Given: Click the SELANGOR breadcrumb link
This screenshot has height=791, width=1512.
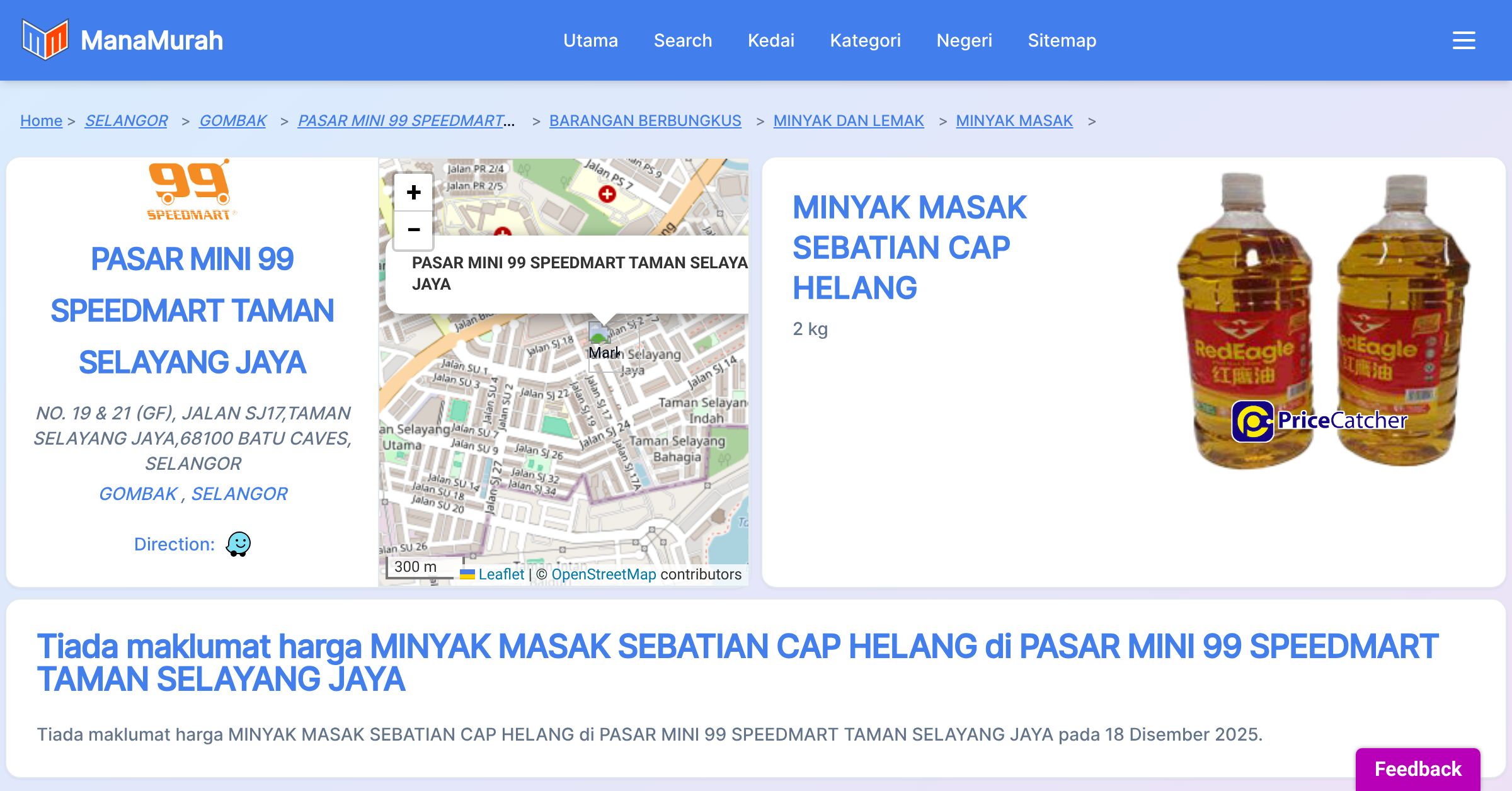Looking at the screenshot, I should 126,120.
